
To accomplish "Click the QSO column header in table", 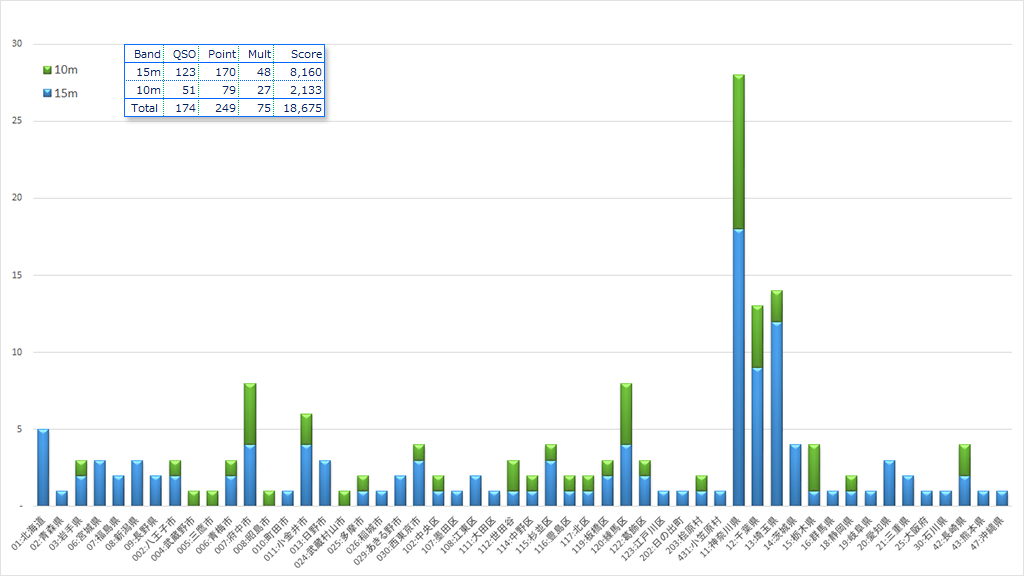I will (184, 54).
